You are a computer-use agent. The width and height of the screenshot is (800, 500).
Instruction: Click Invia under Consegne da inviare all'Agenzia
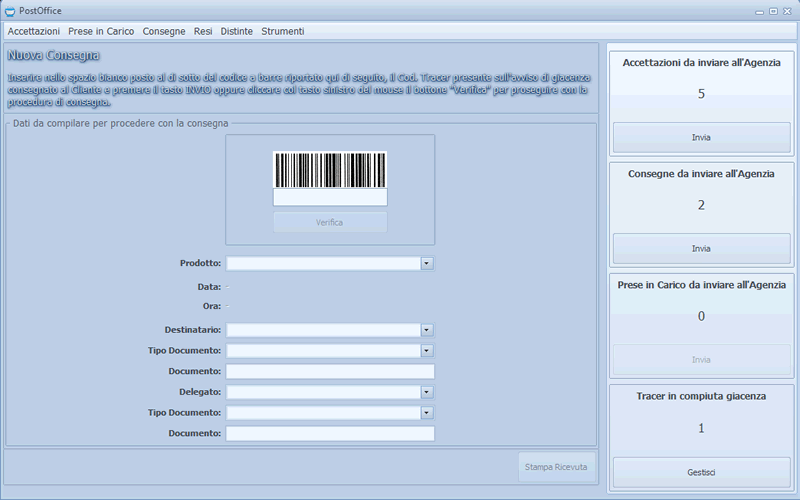point(701,248)
